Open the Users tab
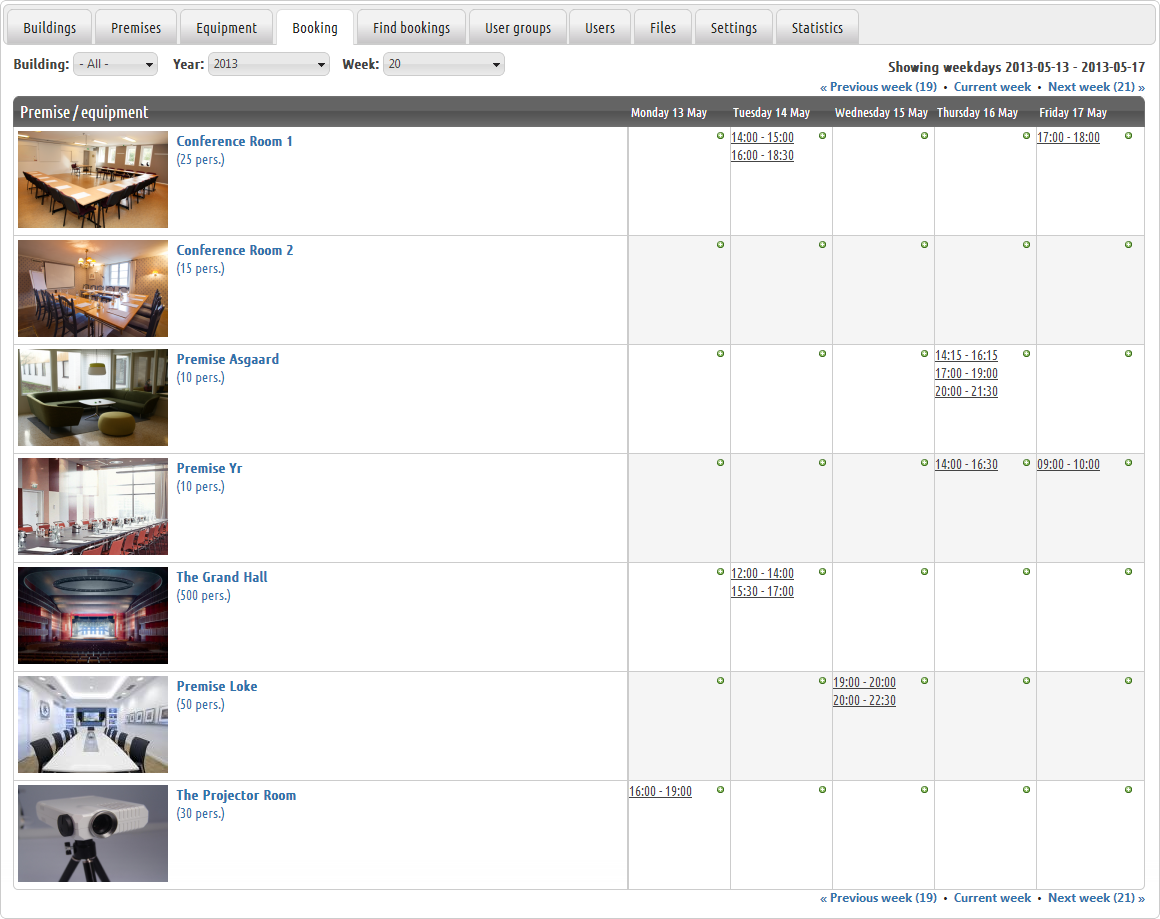Viewport: 1160px width, 919px height. [600, 27]
